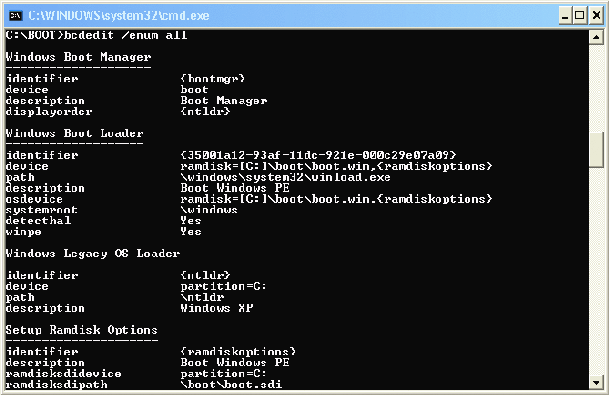This screenshot has width=609, height=395.
Task: Click the vertical scrollbar thumb
Action: 596,150
